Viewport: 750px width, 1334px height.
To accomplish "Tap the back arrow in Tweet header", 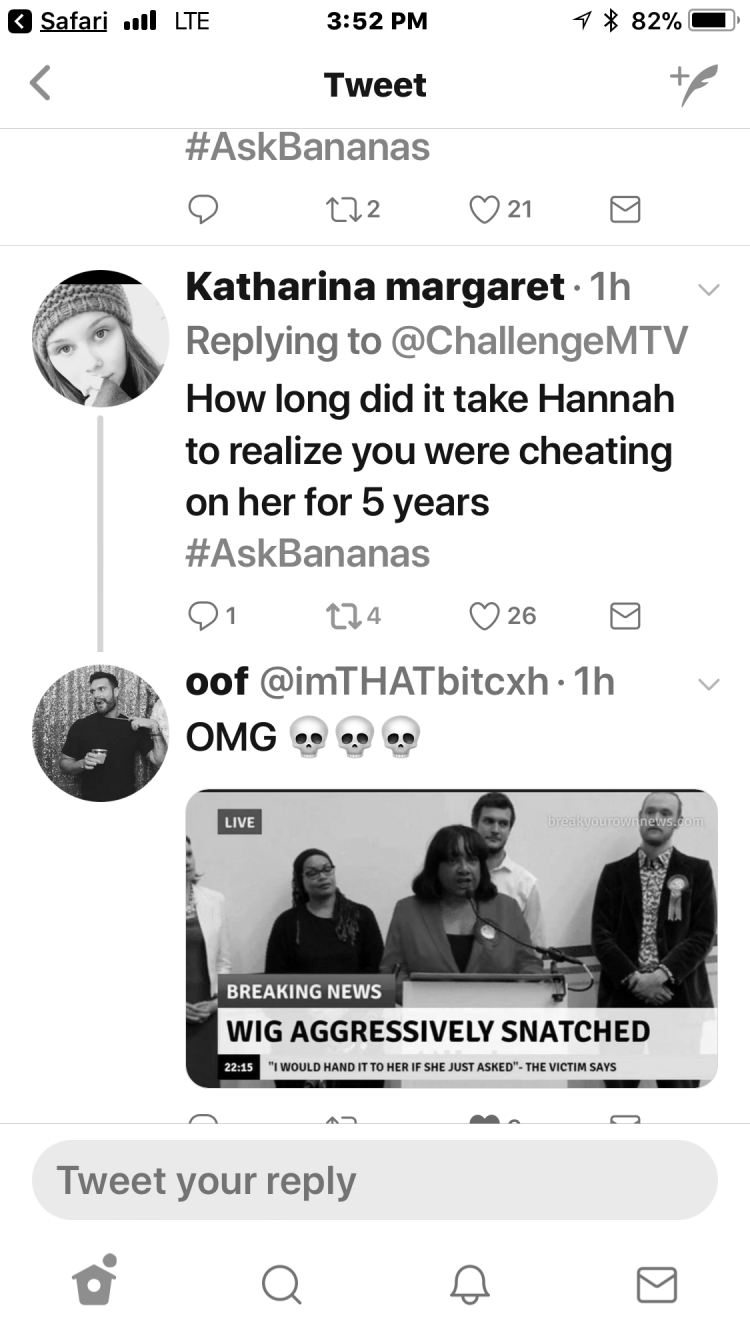I will (40, 84).
